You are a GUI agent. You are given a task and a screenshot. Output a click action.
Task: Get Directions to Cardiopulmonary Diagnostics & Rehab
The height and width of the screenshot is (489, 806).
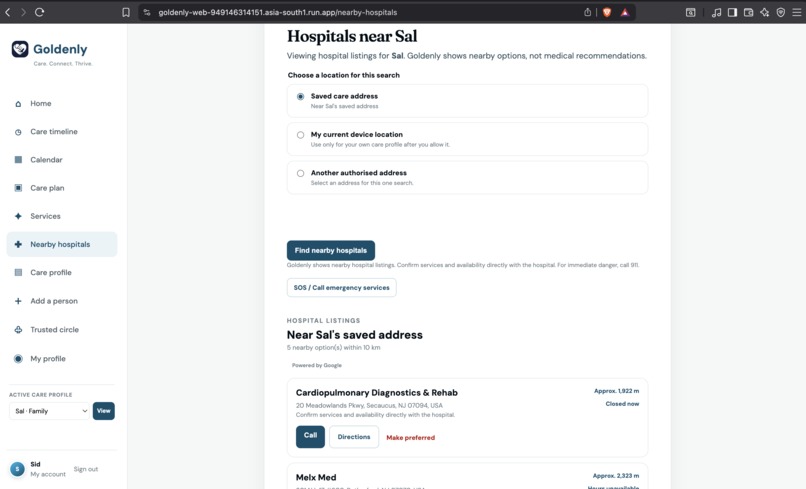[354, 437]
